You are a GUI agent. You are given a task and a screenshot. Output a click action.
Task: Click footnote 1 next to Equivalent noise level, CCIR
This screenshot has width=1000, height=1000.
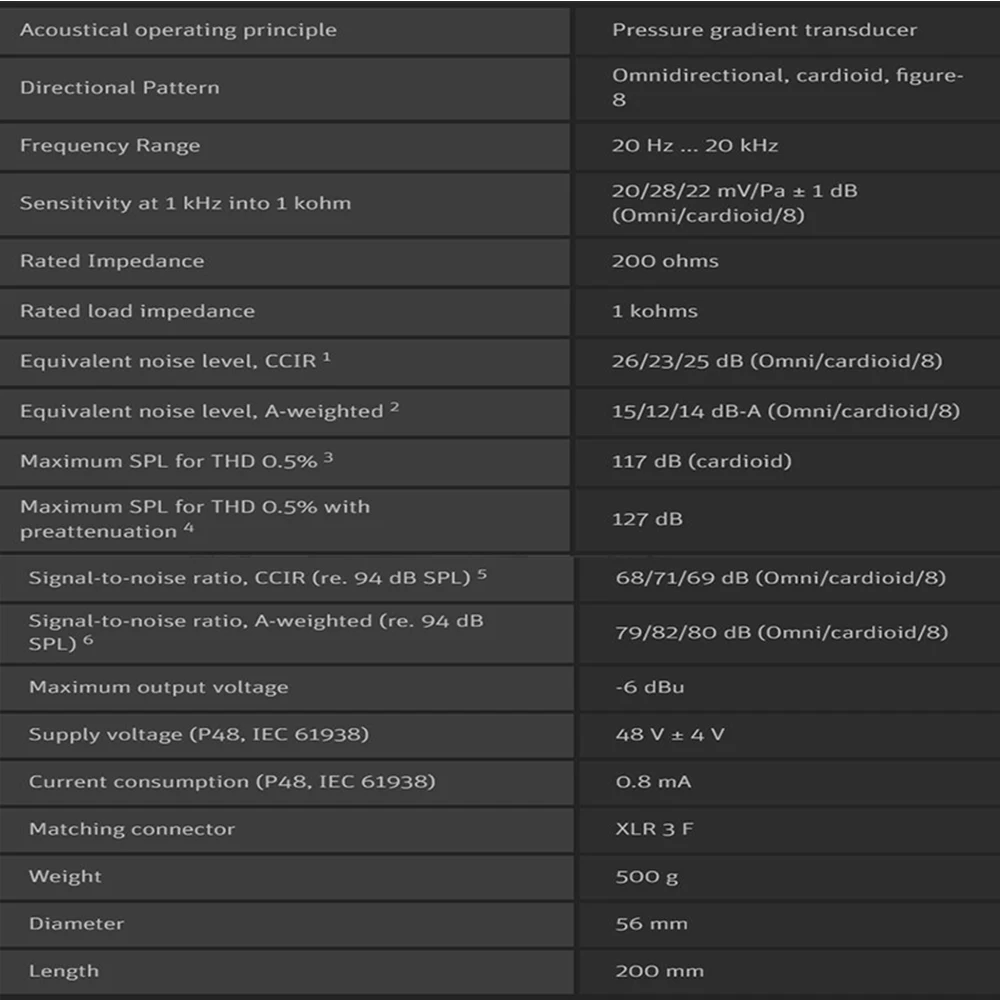pyautogui.click(x=327, y=357)
